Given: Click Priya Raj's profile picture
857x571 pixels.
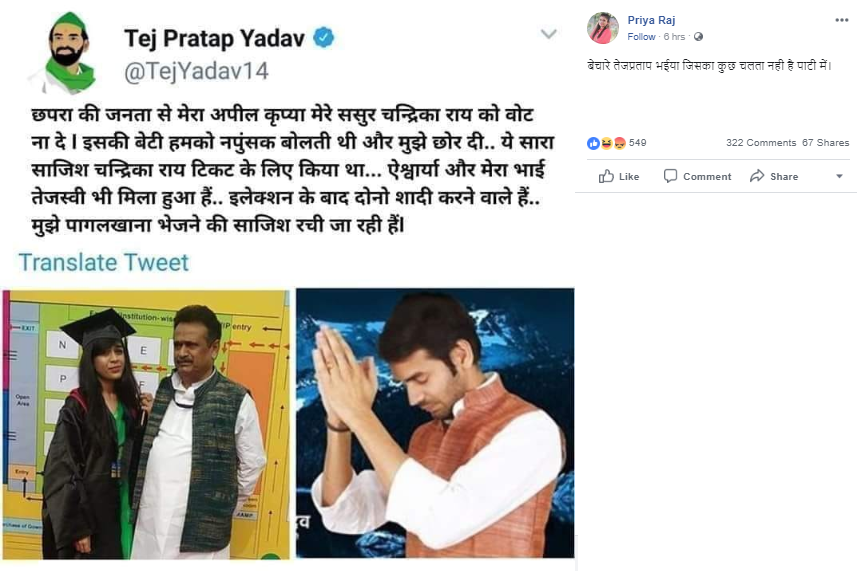Looking at the screenshot, I should pos(603,28).
